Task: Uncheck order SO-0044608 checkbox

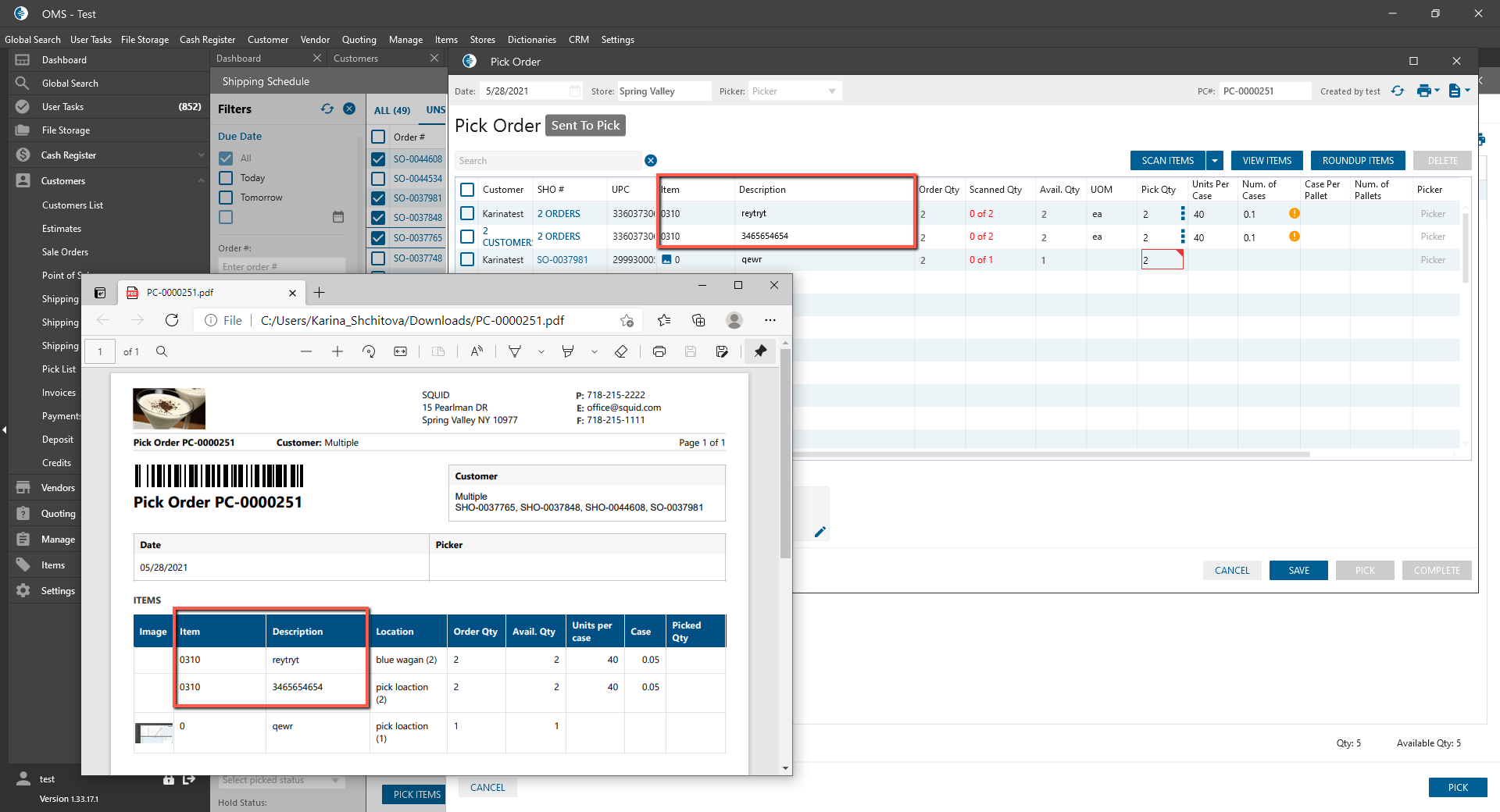Action: coord(379,159)
